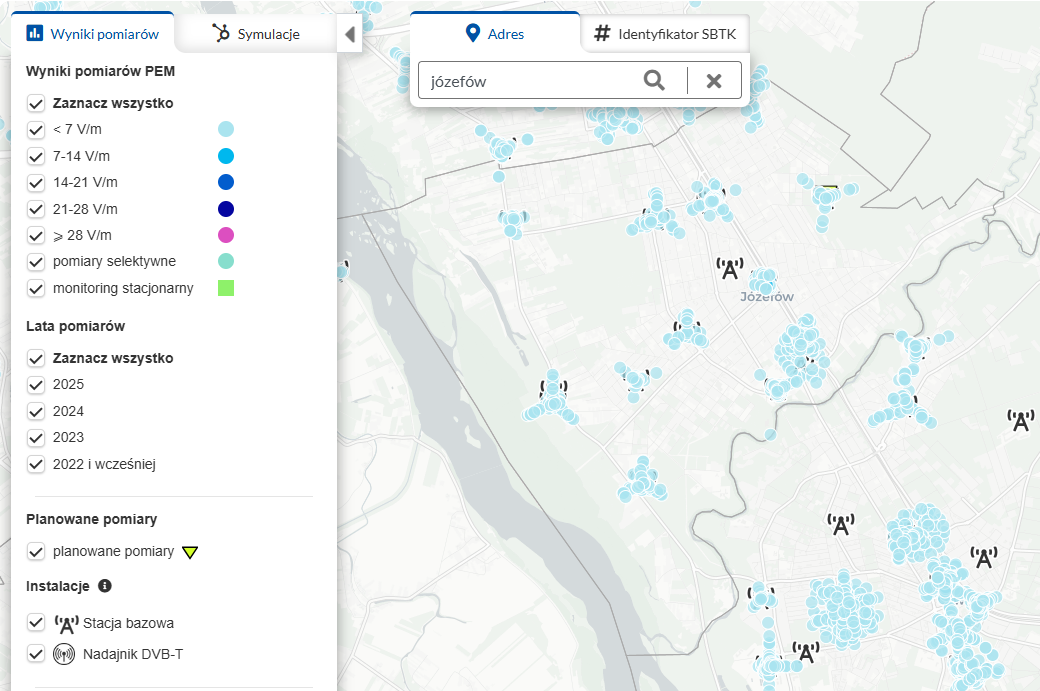The width and height of the screenshot is (1040, 691).
Task: Hide Stacja bazowa installations checkbox
Action: click(x=36, y=622)
